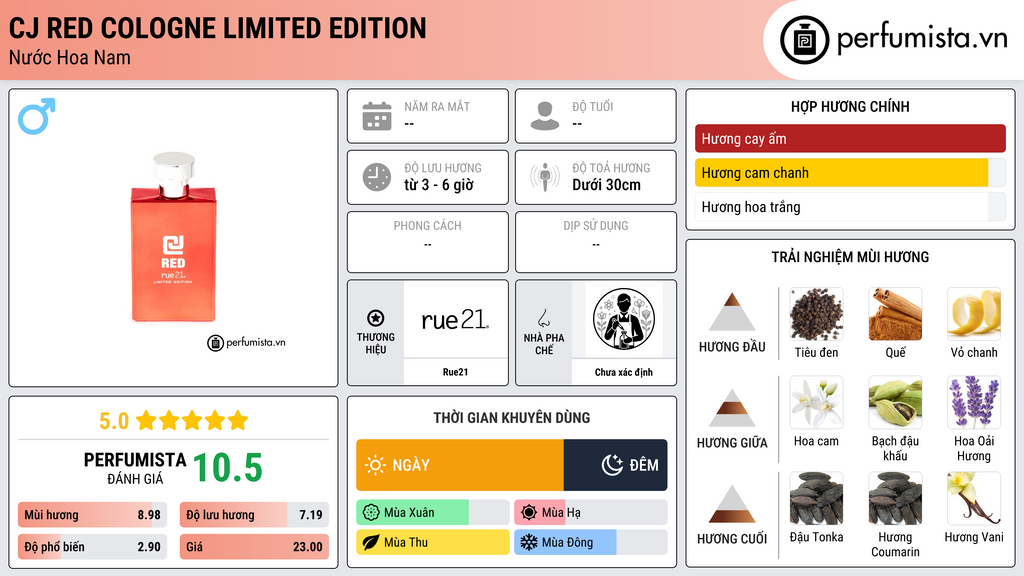
Task: Click the sillage icon for Độ toả hương
Action: (x=545, y=177)
